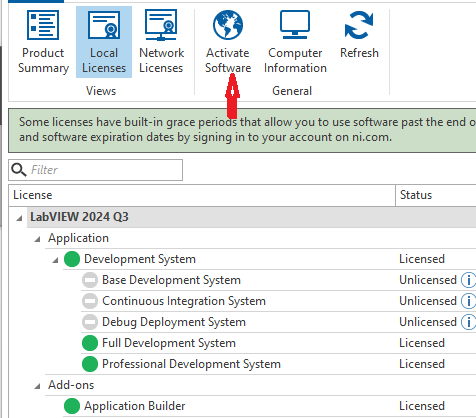Click the green Development System status dot
Viewport: 476px width, 418px height.
(72, 259)
